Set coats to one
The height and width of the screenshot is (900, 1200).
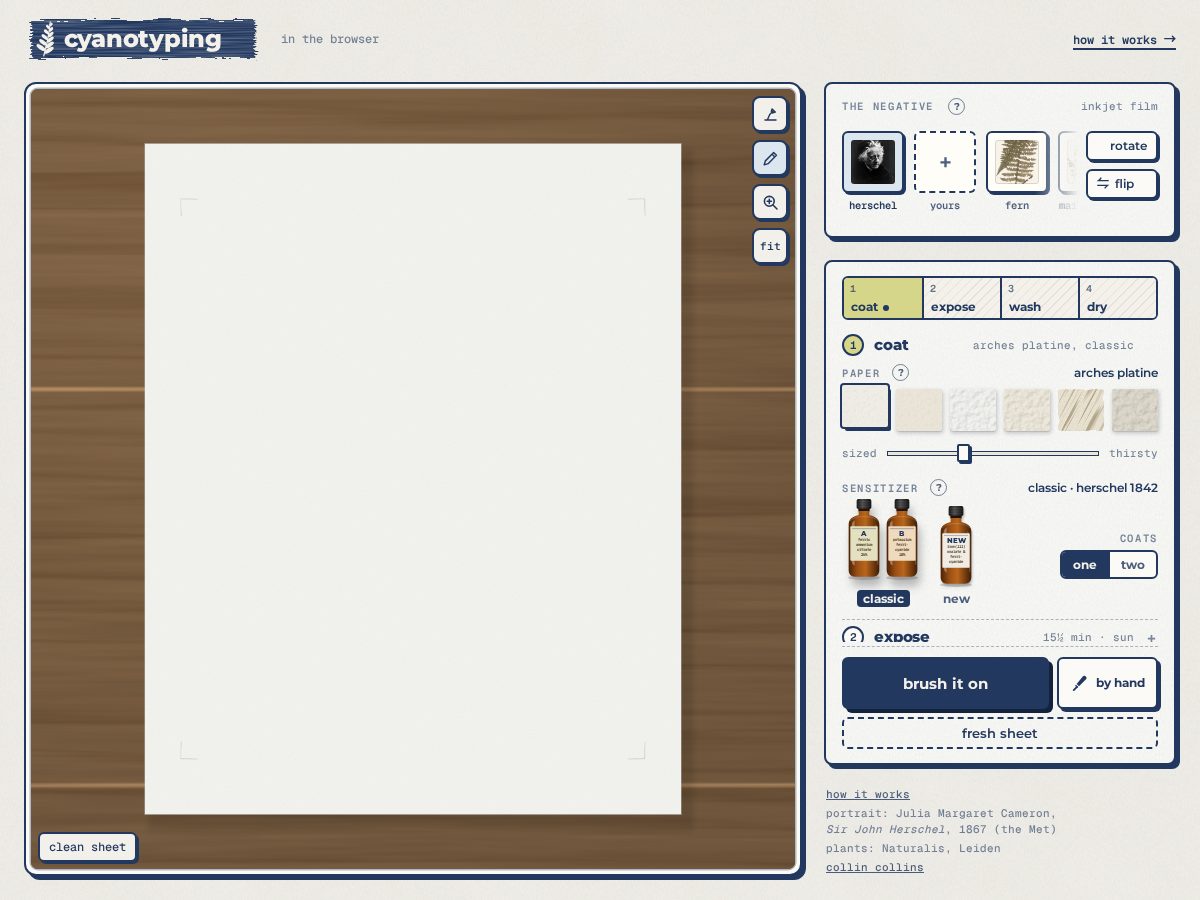coord(1085,565)
